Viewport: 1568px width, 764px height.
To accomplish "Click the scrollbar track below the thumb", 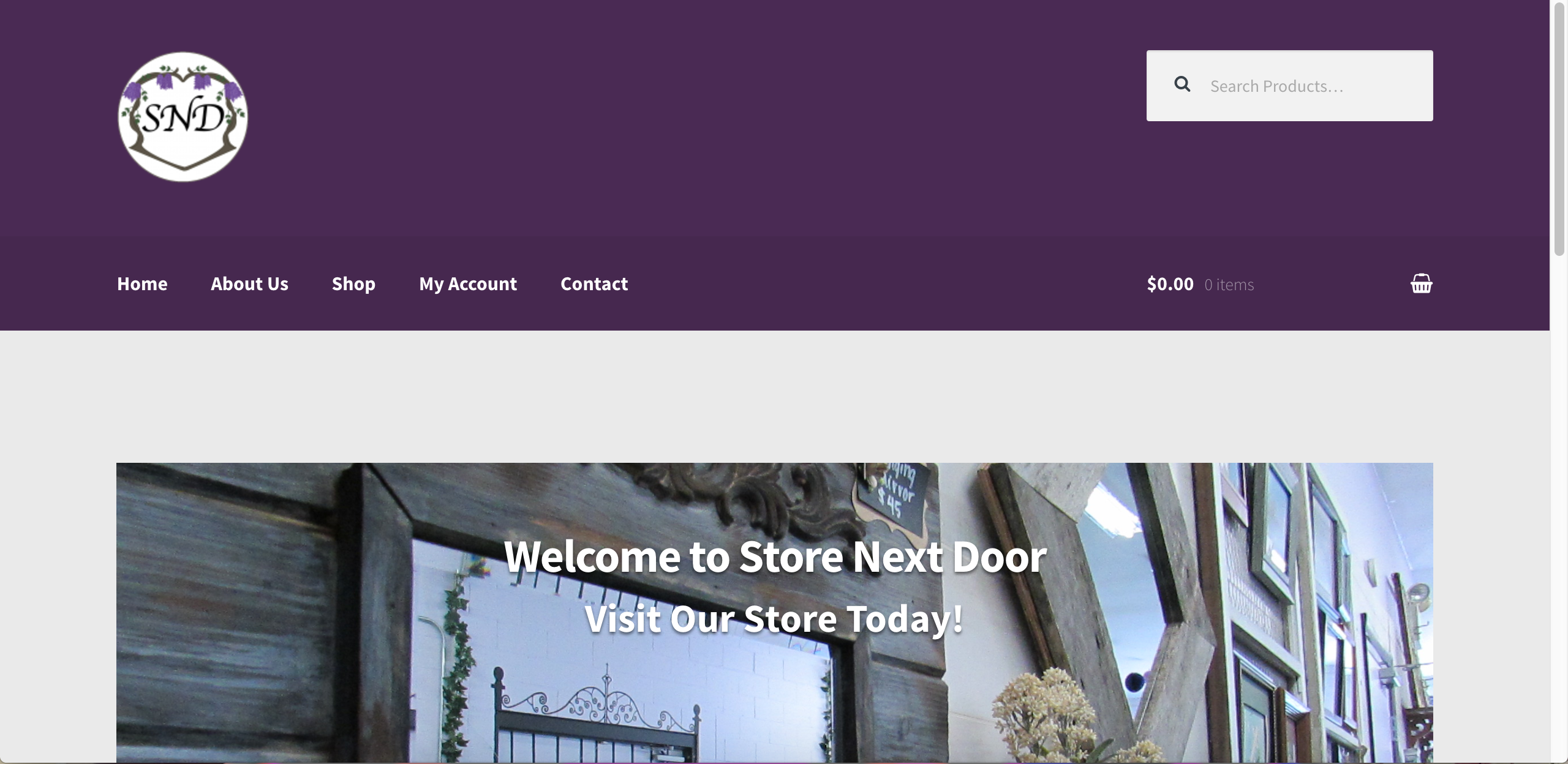I will pos(1559,508).
